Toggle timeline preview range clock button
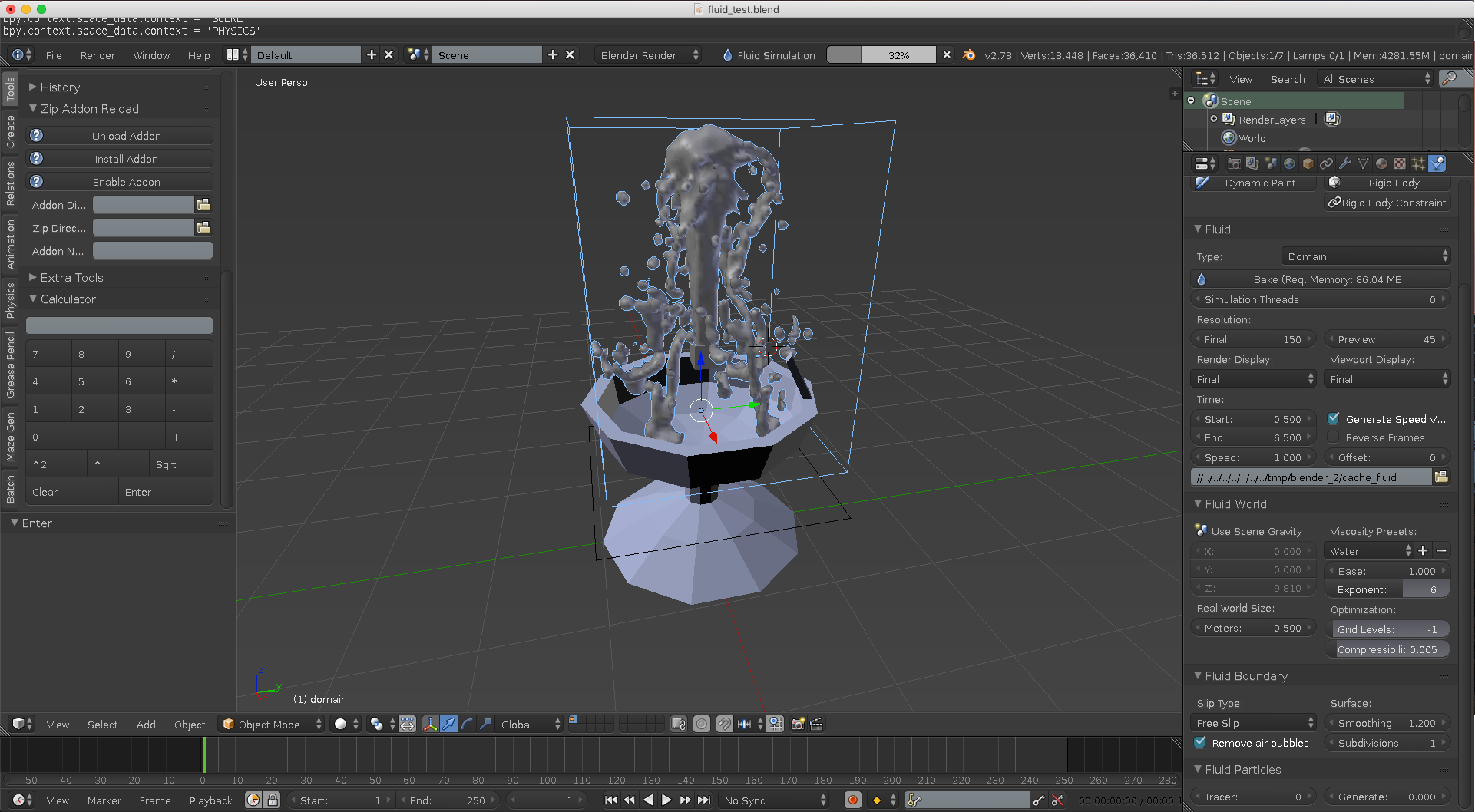1475x812 pixels. (x=253, y=800)
